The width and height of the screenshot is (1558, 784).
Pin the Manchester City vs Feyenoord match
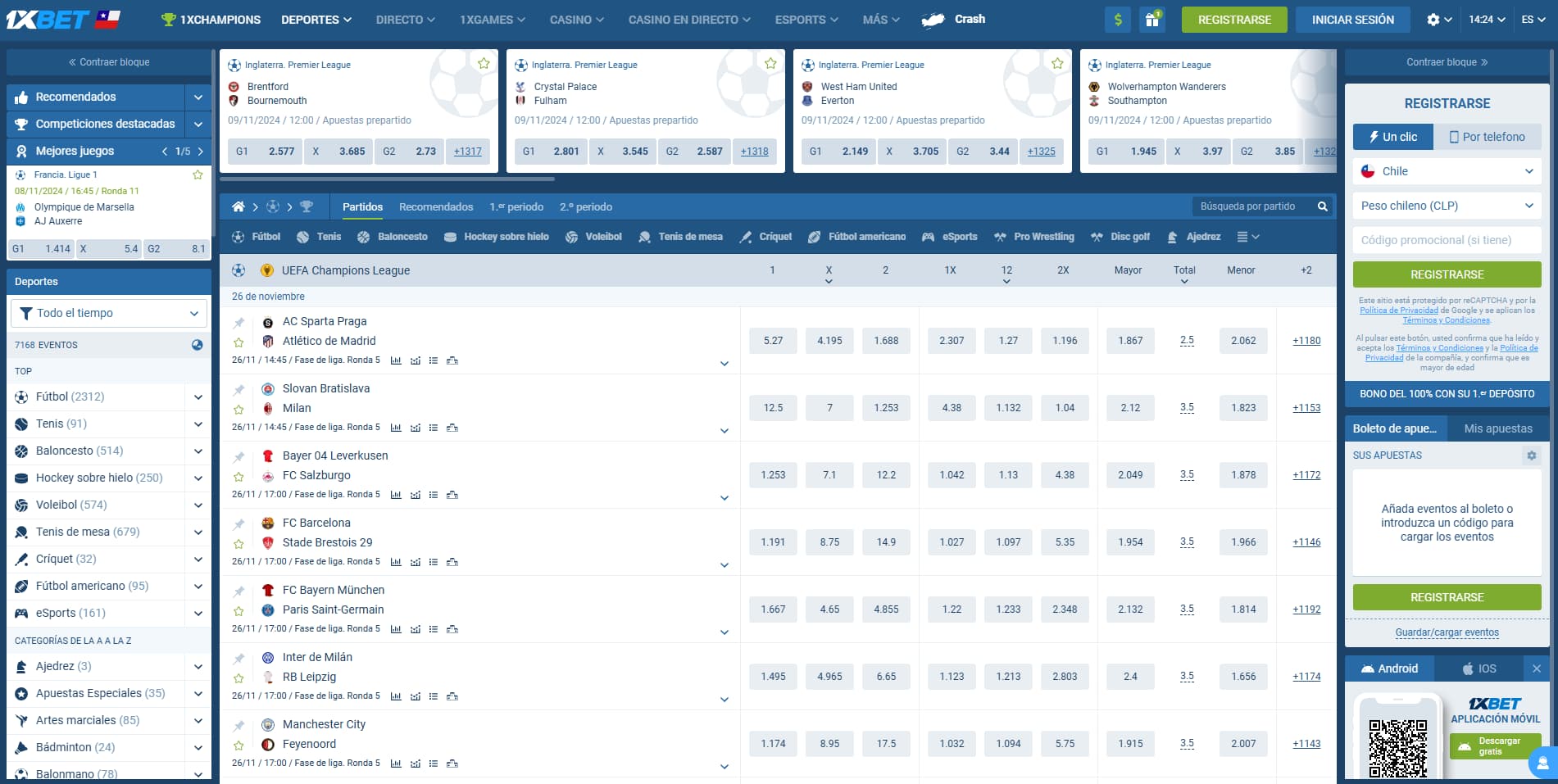point(238,724)
